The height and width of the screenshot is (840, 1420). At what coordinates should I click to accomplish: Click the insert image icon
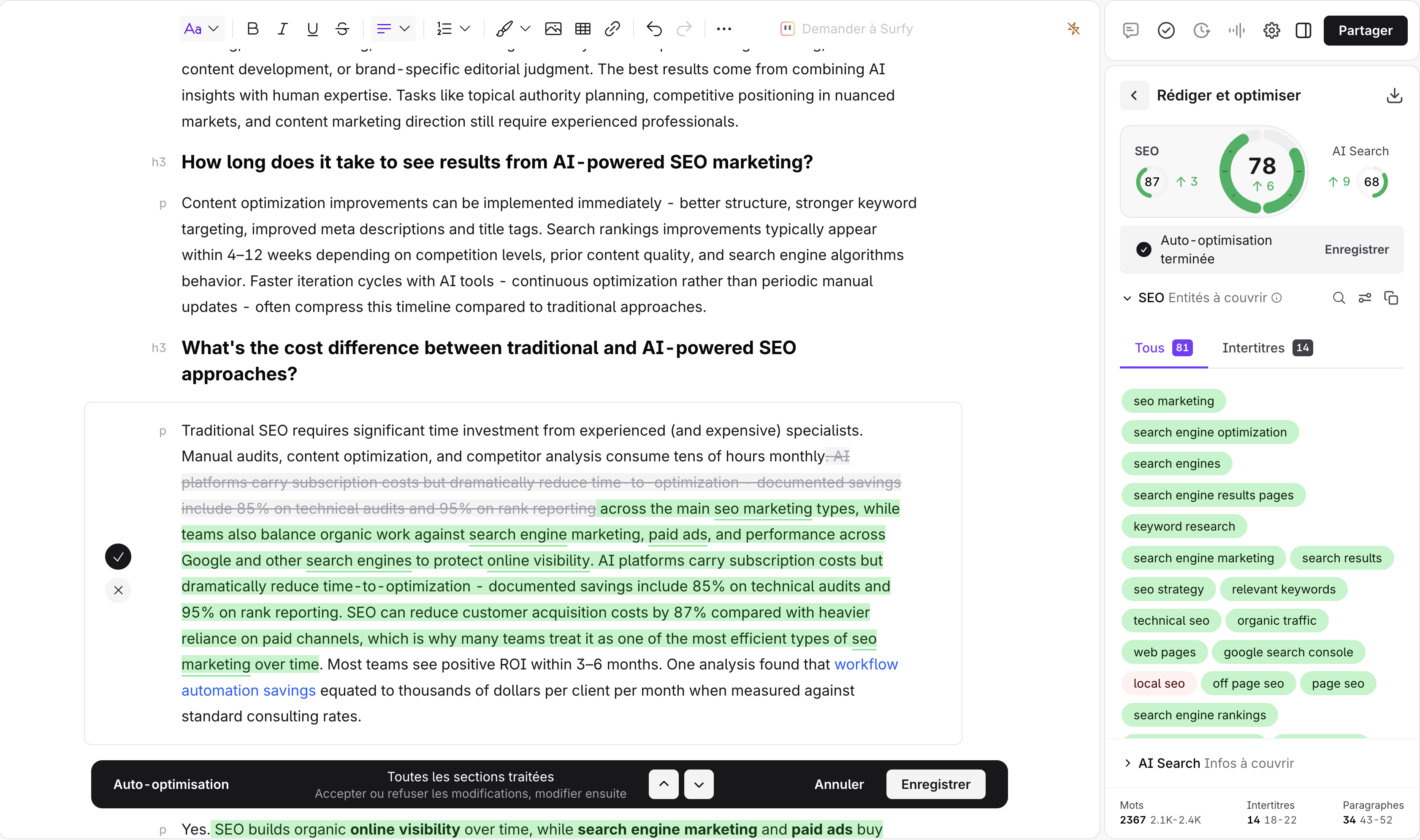[553, 29]
